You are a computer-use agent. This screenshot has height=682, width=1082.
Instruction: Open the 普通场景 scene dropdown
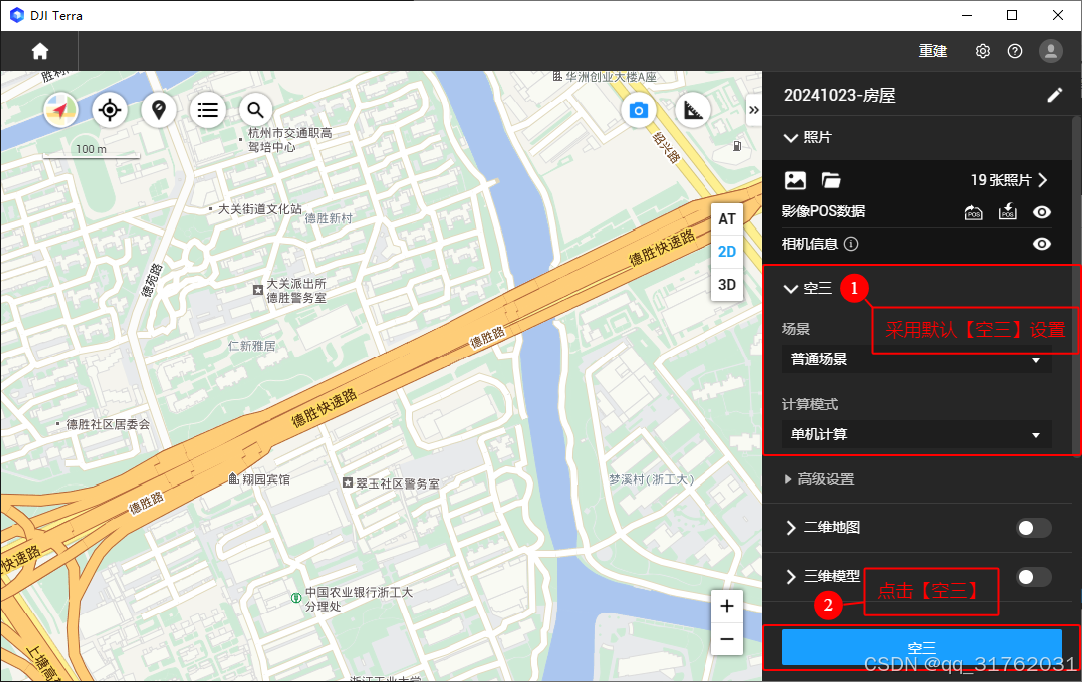click(916, 360)
